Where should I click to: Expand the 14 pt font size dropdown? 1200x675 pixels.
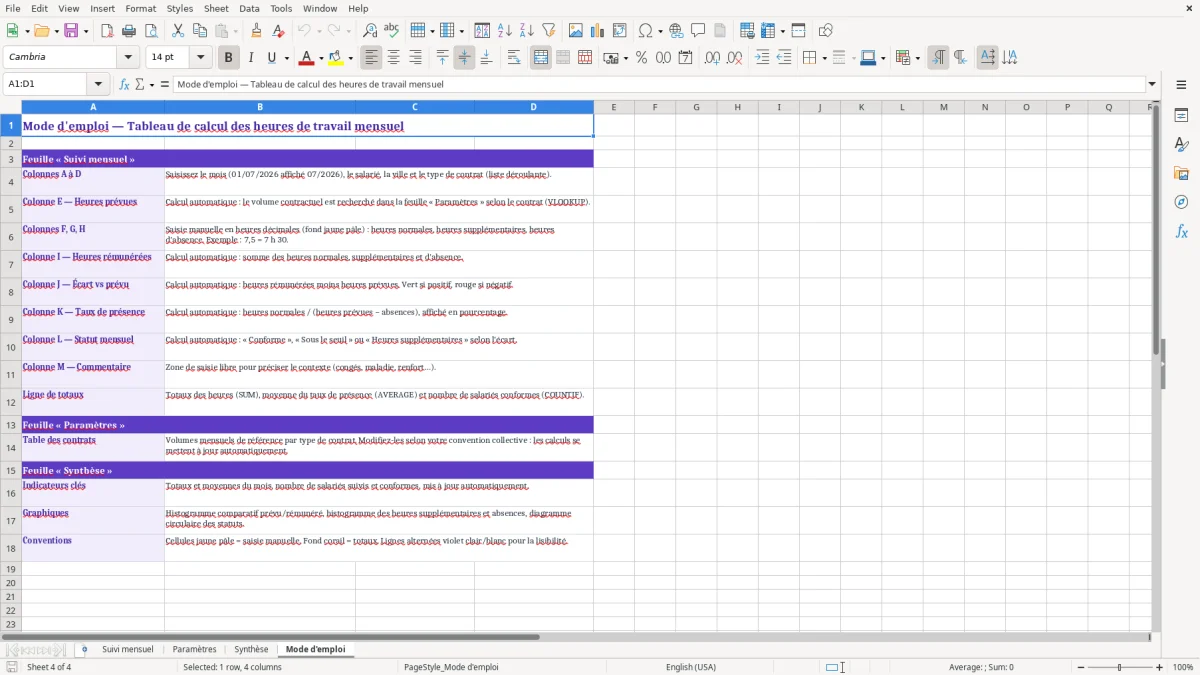200,58
